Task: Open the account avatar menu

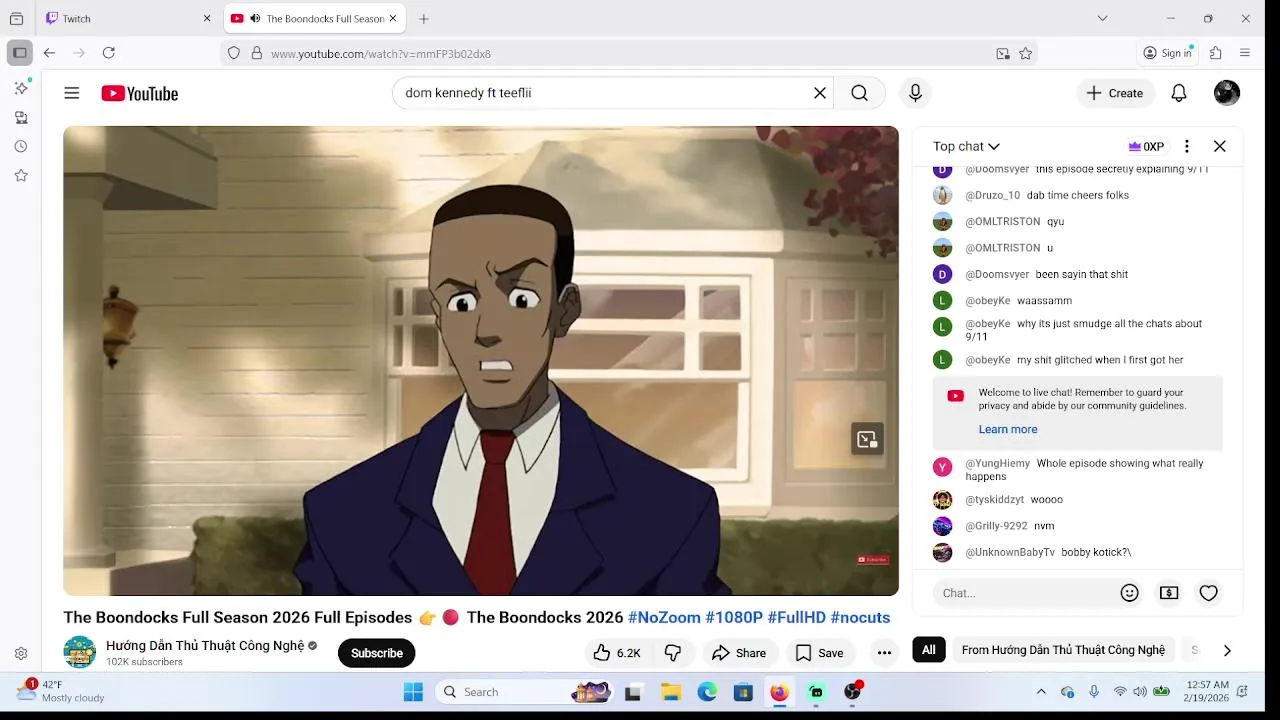Action: pyautogui.click(x=1227, y=93)
